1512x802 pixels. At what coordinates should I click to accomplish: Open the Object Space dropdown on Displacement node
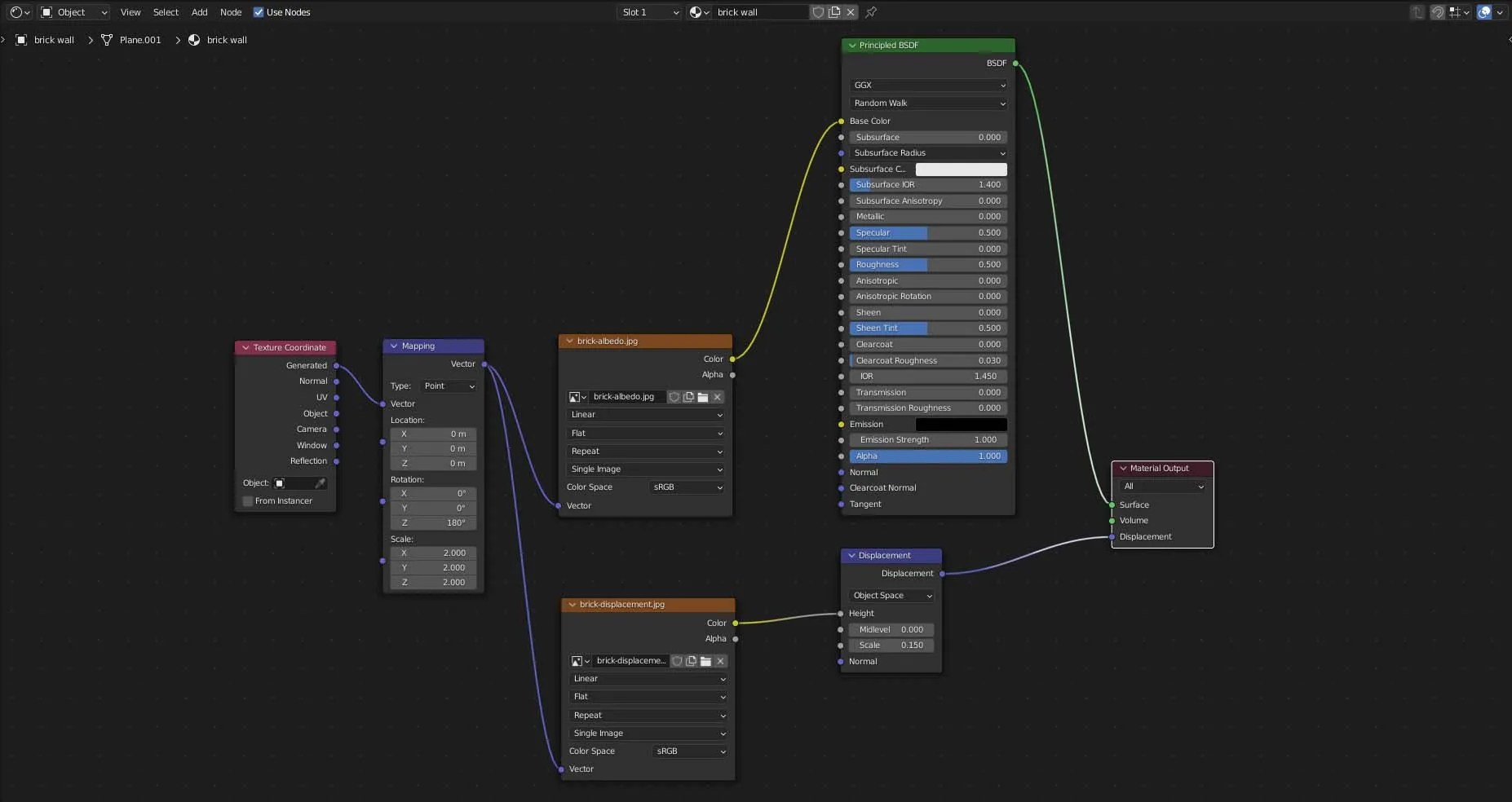pyautogui.click(x=891, y=595)
